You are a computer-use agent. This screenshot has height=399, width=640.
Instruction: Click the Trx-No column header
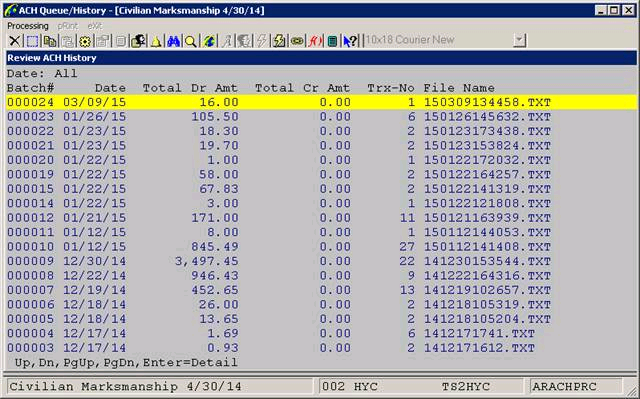point(391,88)
